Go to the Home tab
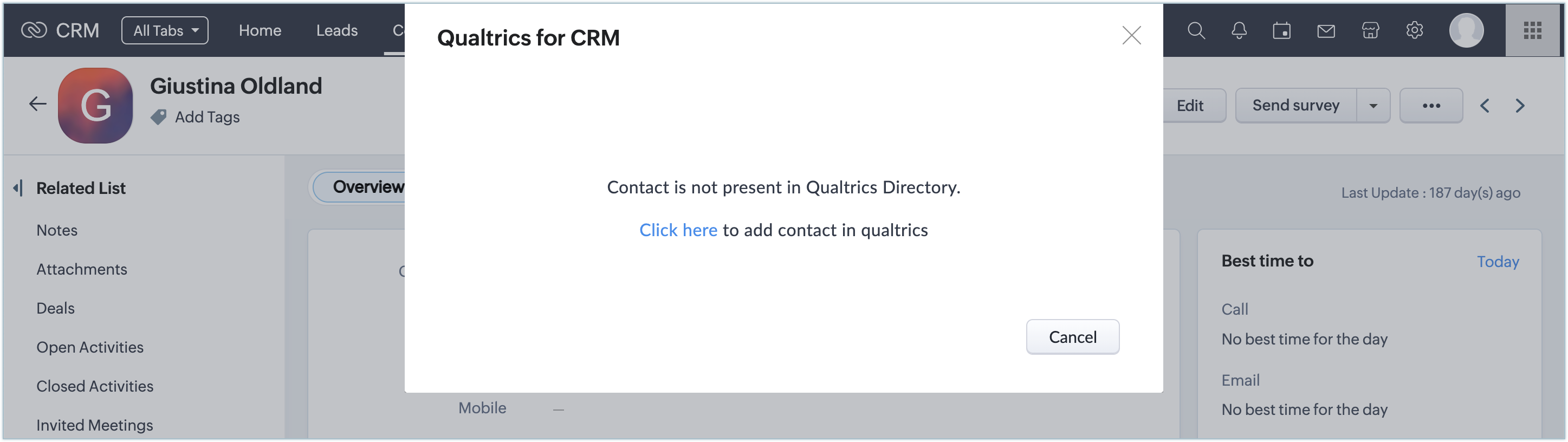The height and width of the screenshot is (442, 1568). pyautogui.click(x=260, y=30)
